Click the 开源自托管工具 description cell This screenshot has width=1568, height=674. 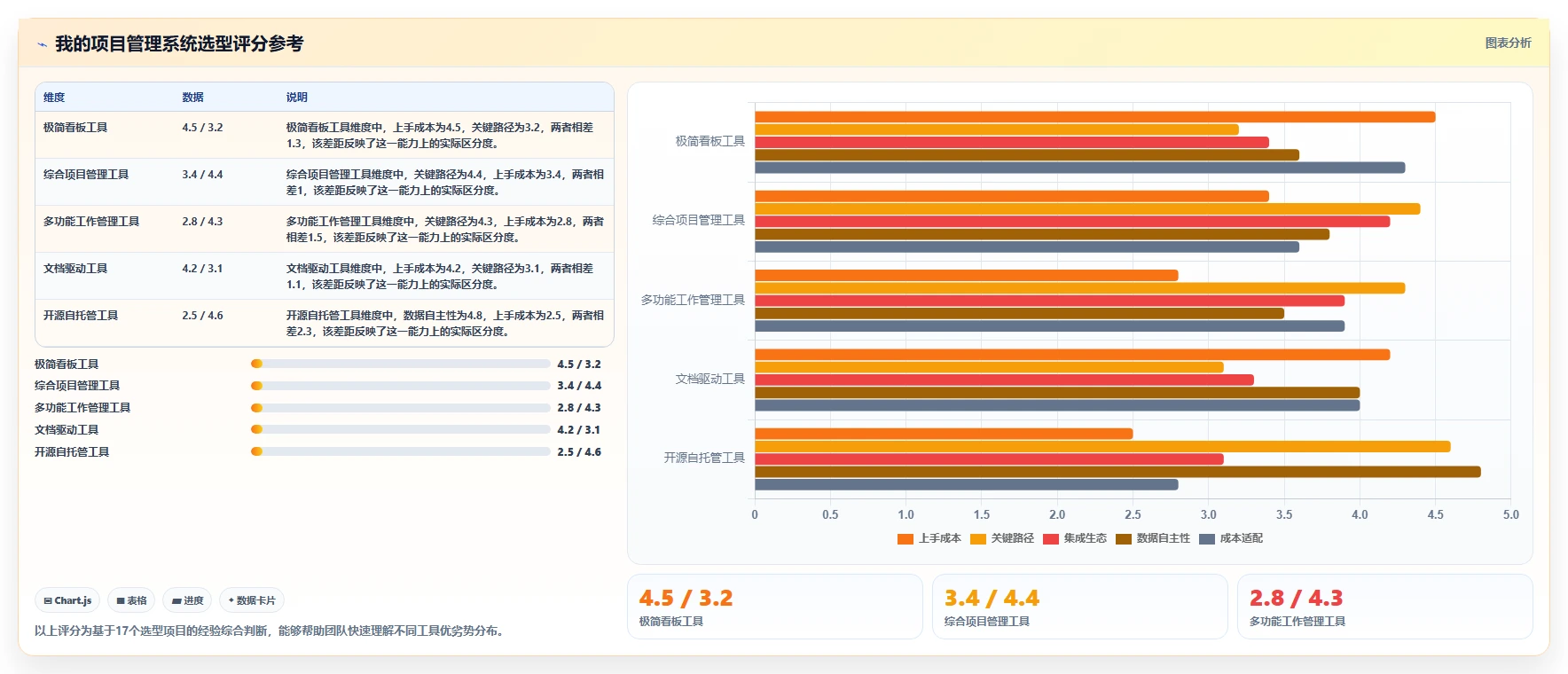445,324
